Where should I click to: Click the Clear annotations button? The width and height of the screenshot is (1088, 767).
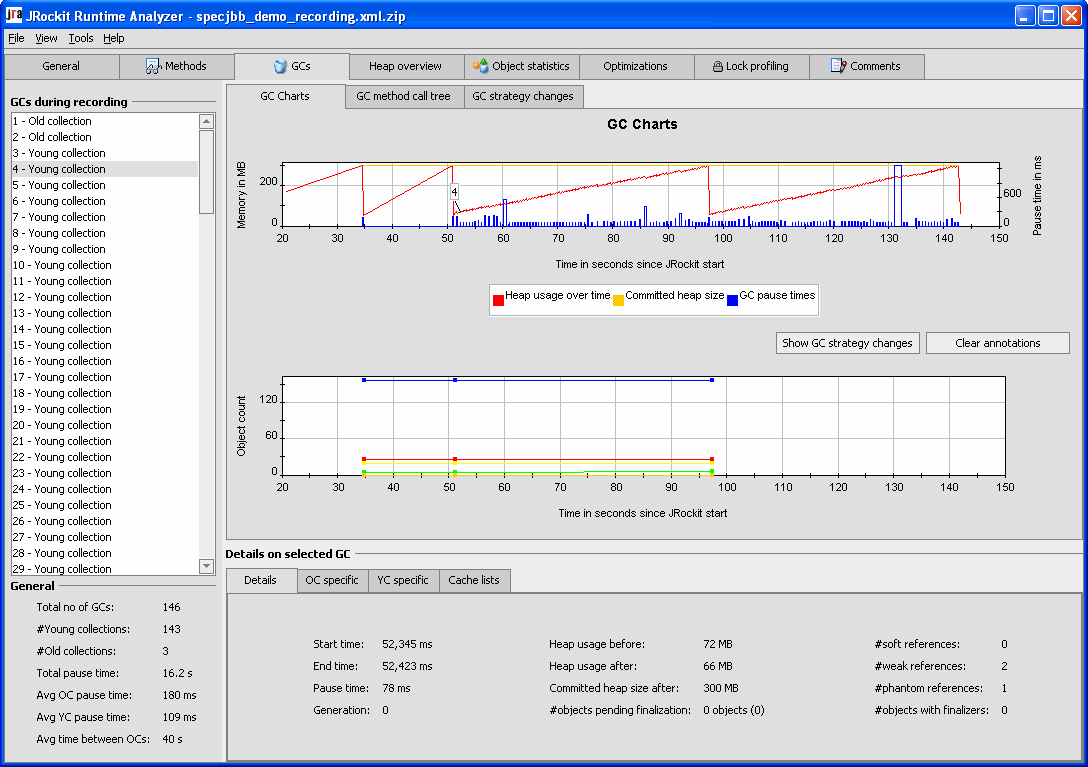997,343
